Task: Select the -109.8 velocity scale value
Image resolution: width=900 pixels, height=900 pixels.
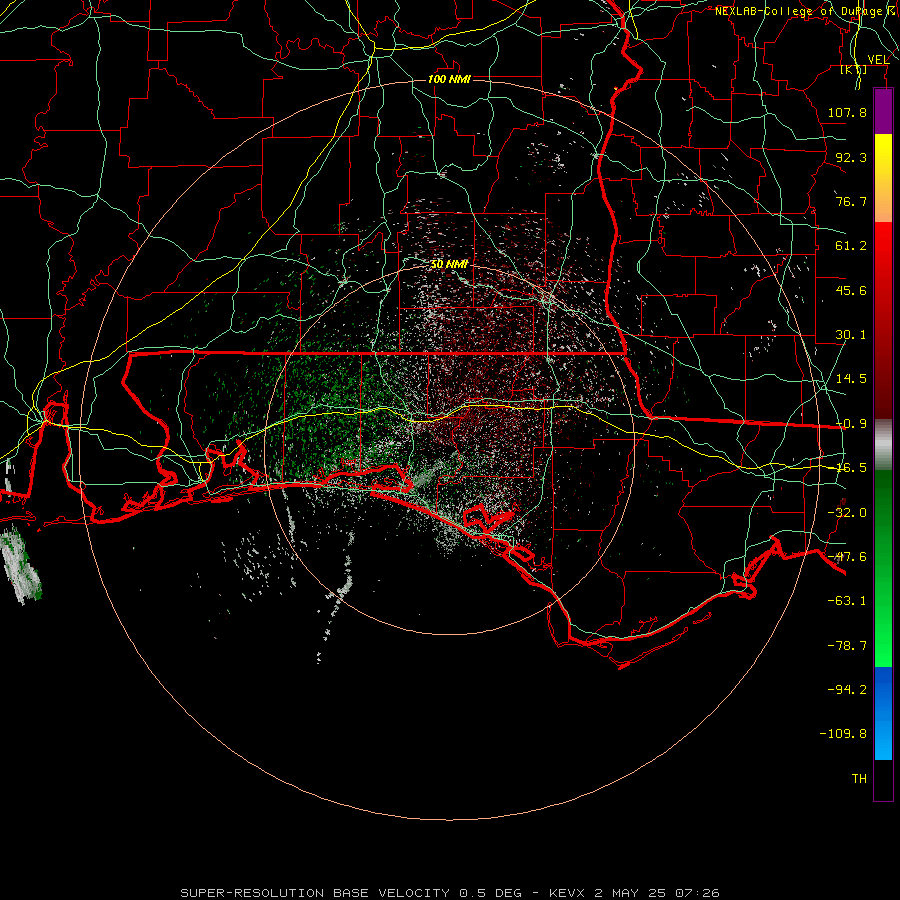Action: click(843, 734)
